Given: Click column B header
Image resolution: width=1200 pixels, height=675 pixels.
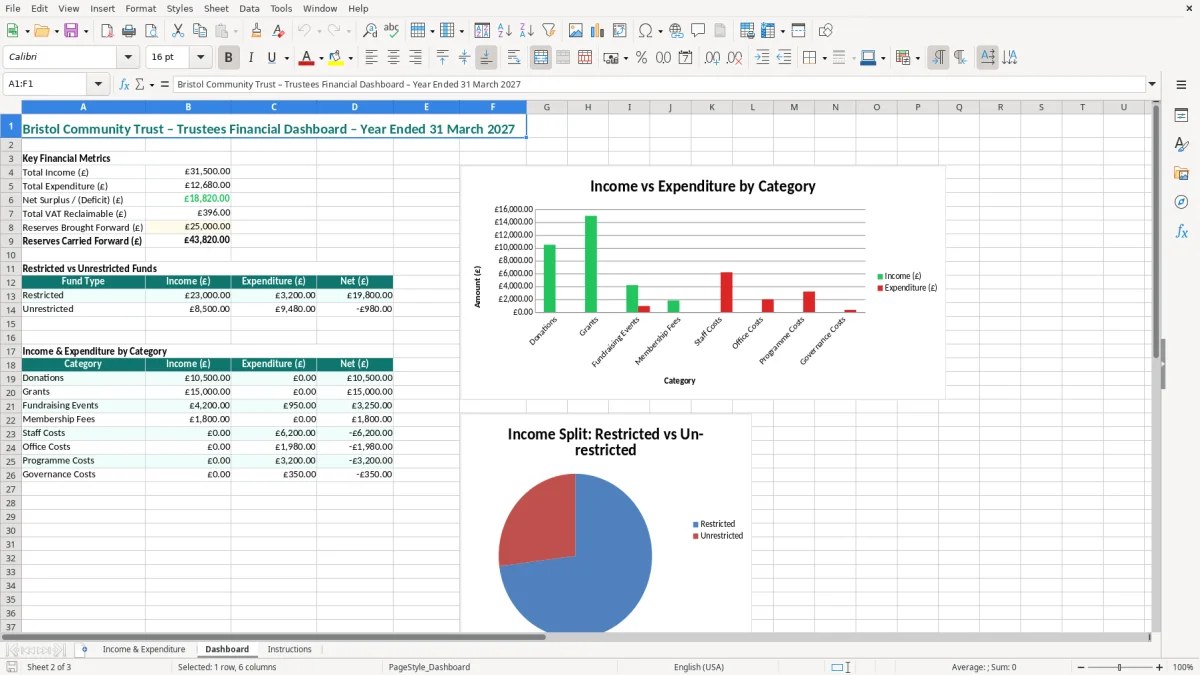Looking at the screenshot, I should point(188,107).
